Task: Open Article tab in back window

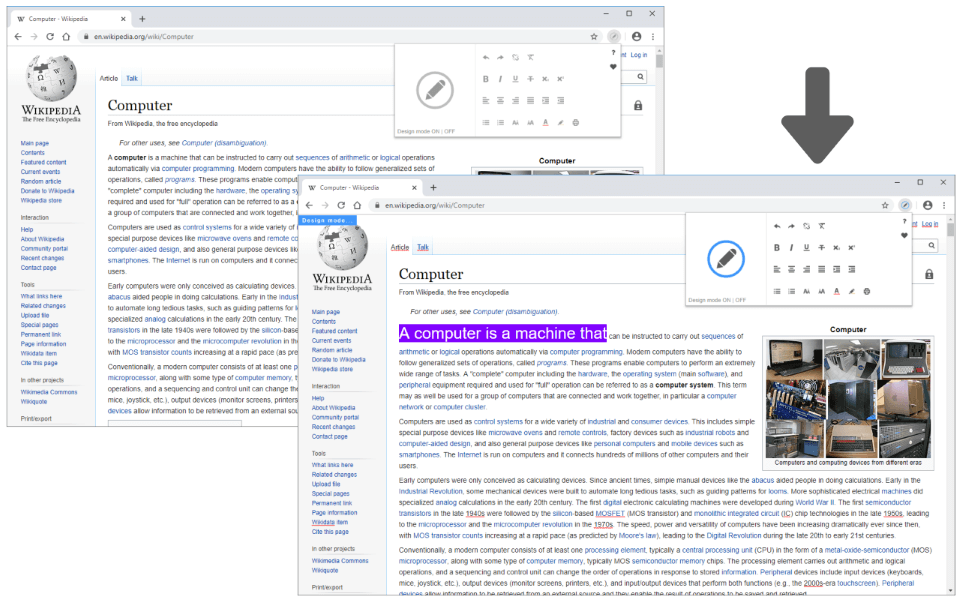Action: (x=109, y=78)
